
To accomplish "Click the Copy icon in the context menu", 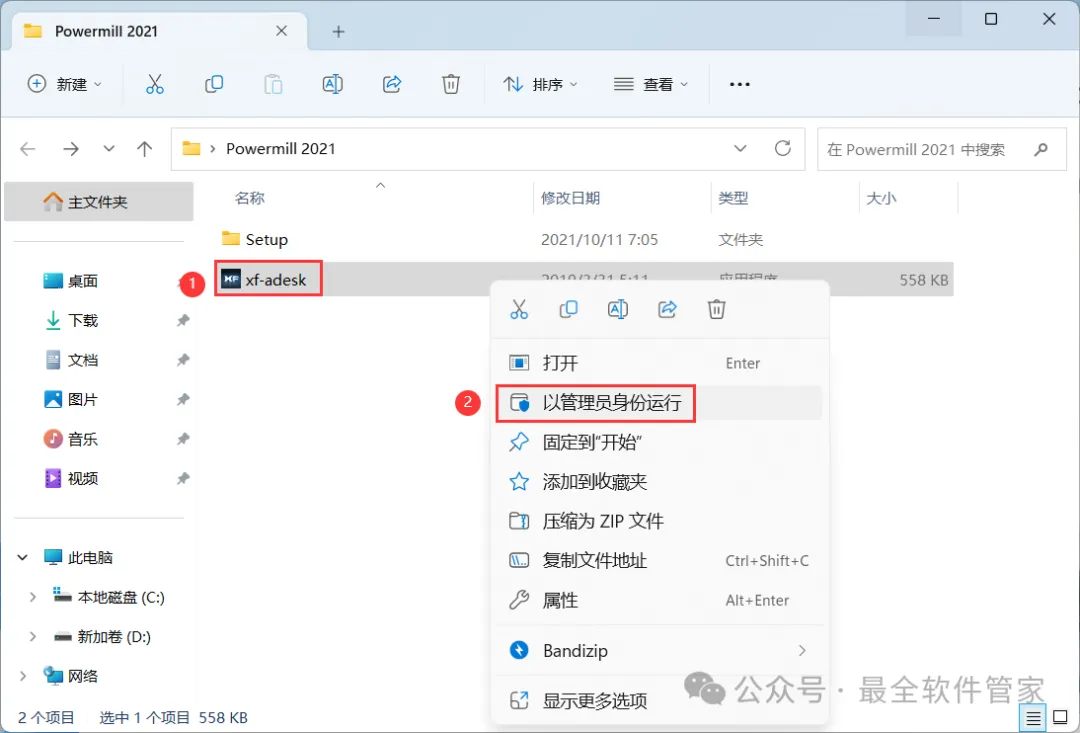I will [x=568, y=309].
